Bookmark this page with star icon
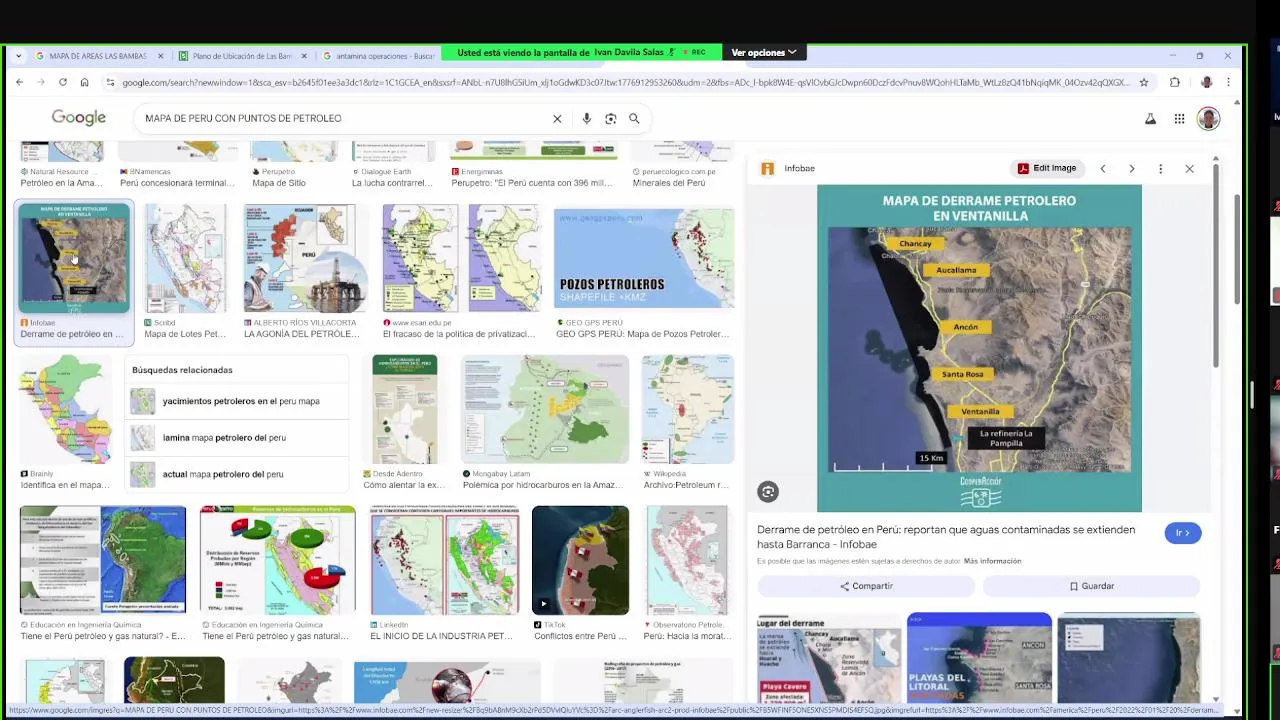Viewport: 1280px width, 720px height. point(1144,82)
